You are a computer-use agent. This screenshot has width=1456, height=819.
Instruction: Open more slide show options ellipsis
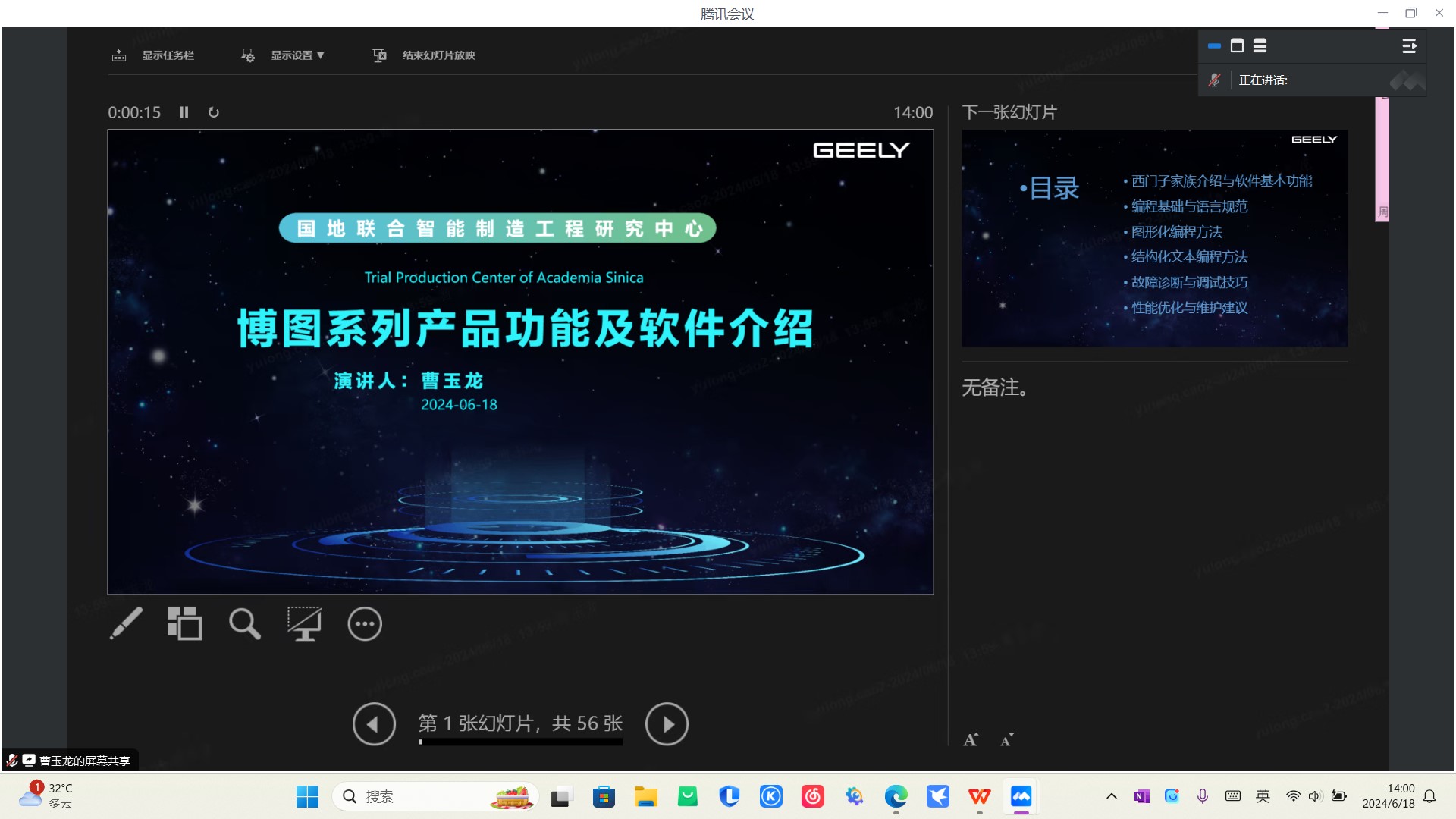365,624
